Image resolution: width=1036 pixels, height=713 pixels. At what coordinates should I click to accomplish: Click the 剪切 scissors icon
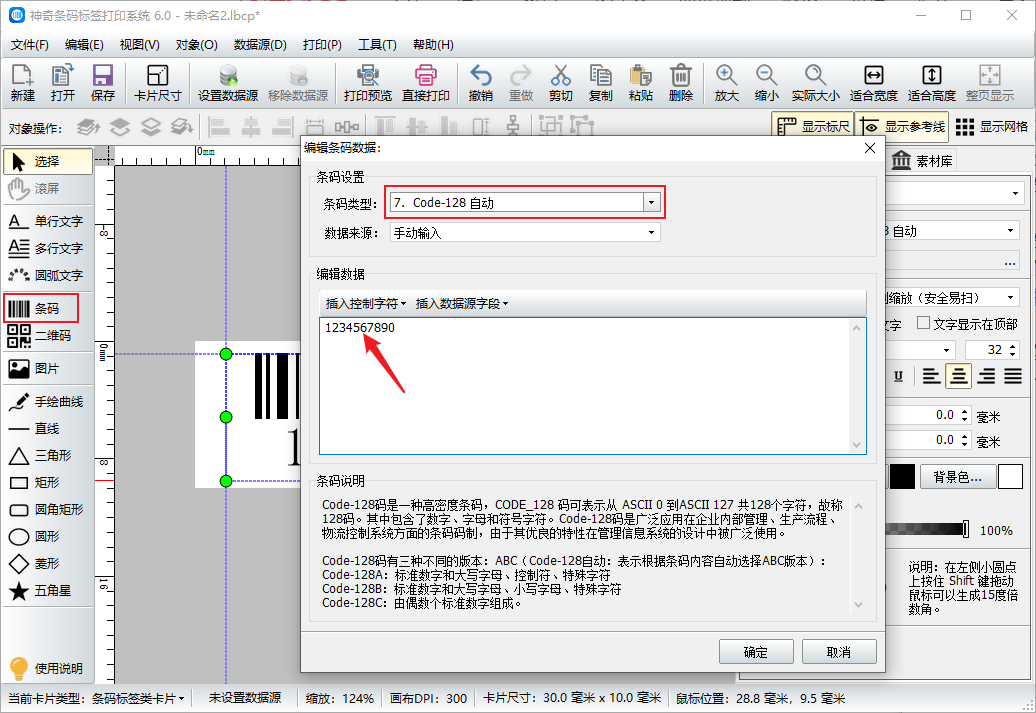pyautogui.click(x=560, y=83)
